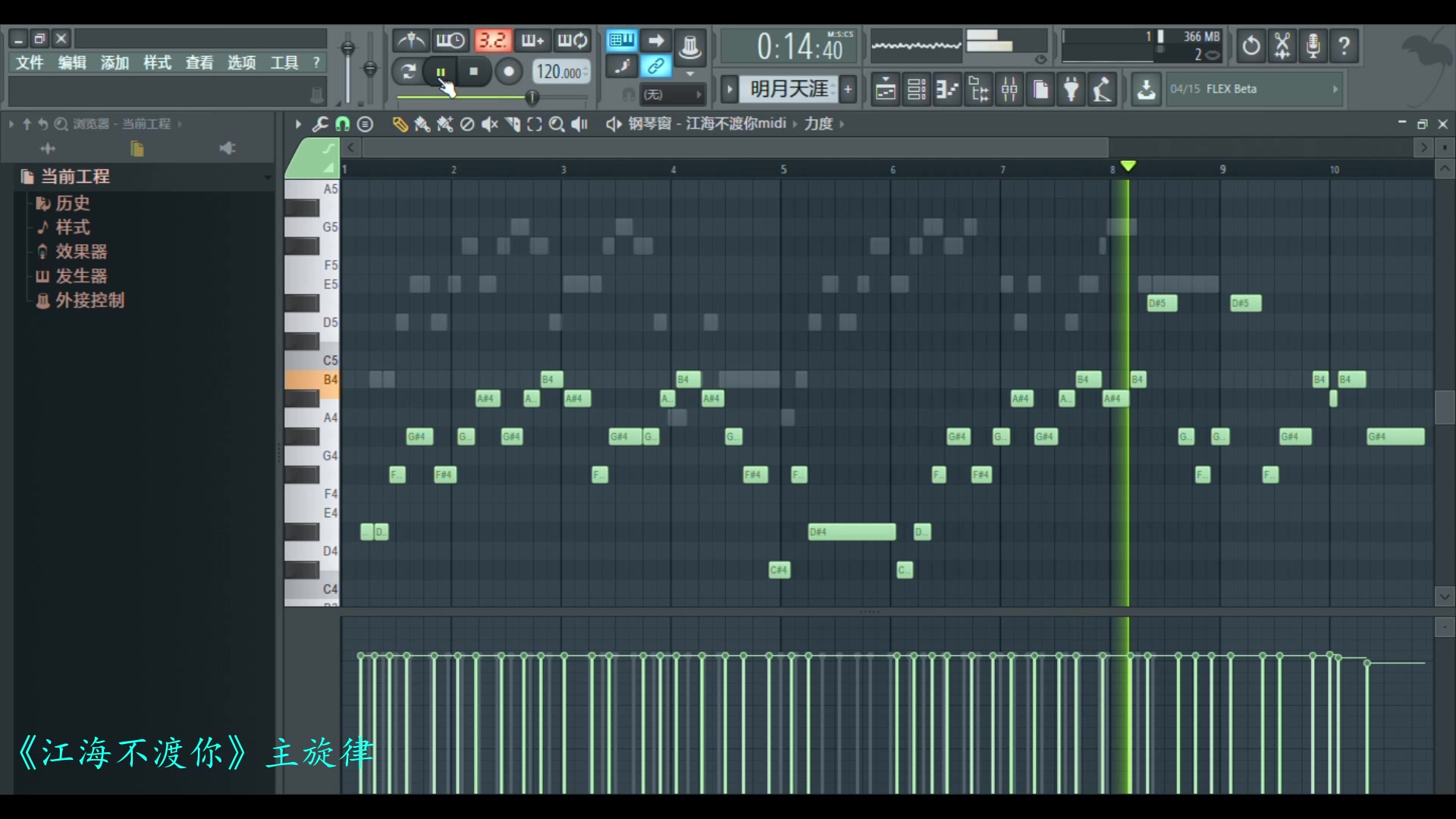1456x819 pixels.
Task: Open the mixer view icon
Action: pos(1009,90)
